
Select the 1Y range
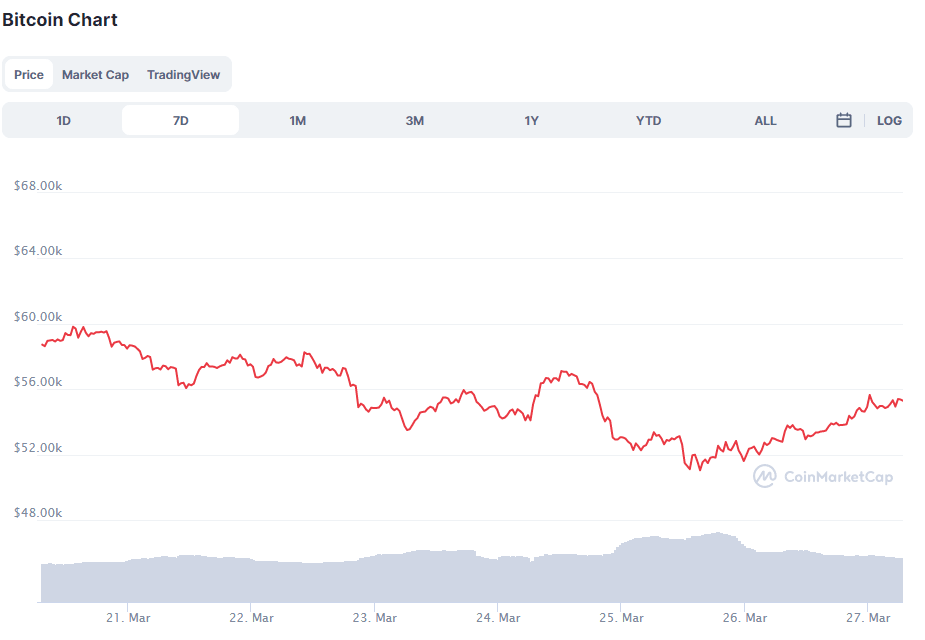point(531,120)
